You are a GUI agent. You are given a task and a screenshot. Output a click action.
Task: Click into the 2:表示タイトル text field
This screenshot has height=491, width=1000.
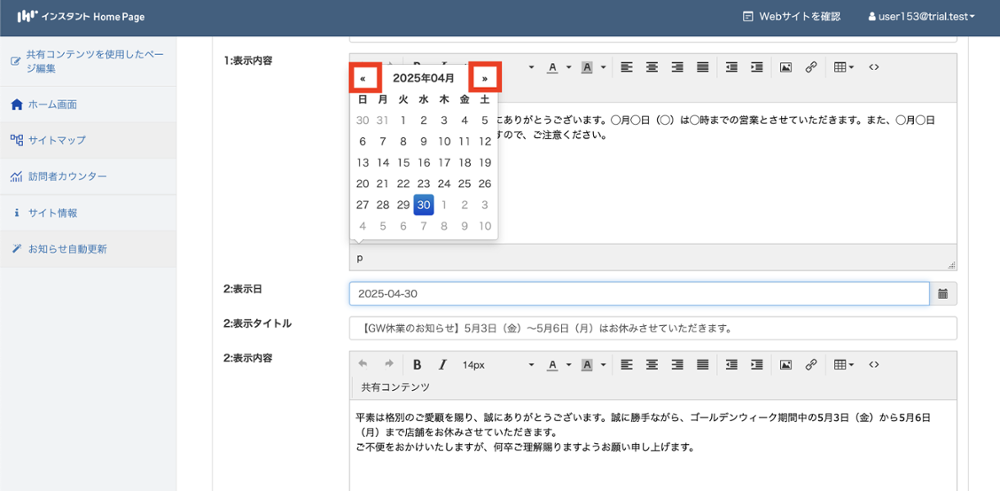[652, 328]
